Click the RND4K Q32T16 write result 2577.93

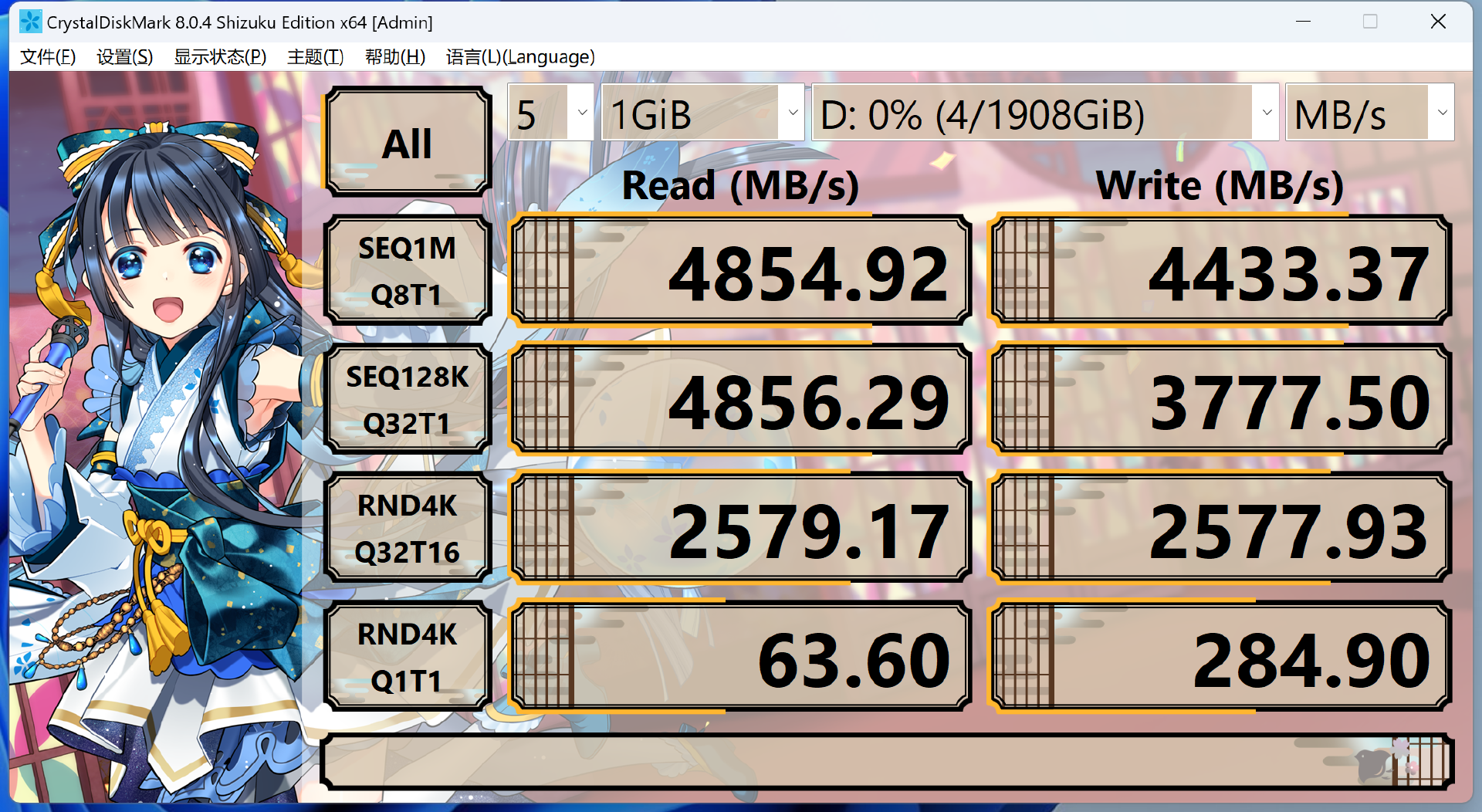pyautogui.click(x=1220, y=528)
